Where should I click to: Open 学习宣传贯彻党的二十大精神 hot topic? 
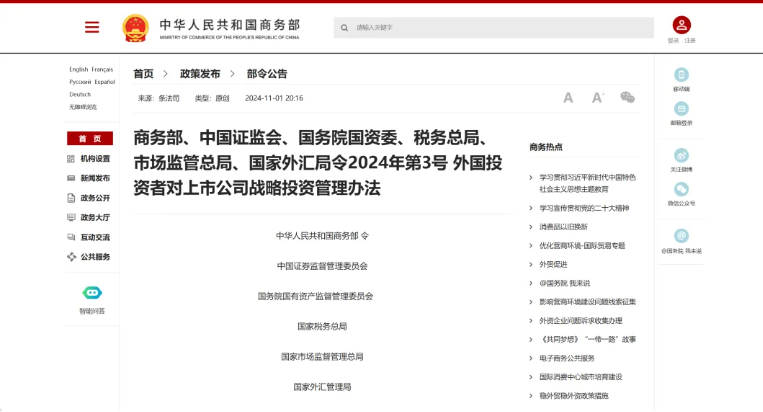[584, 208]
